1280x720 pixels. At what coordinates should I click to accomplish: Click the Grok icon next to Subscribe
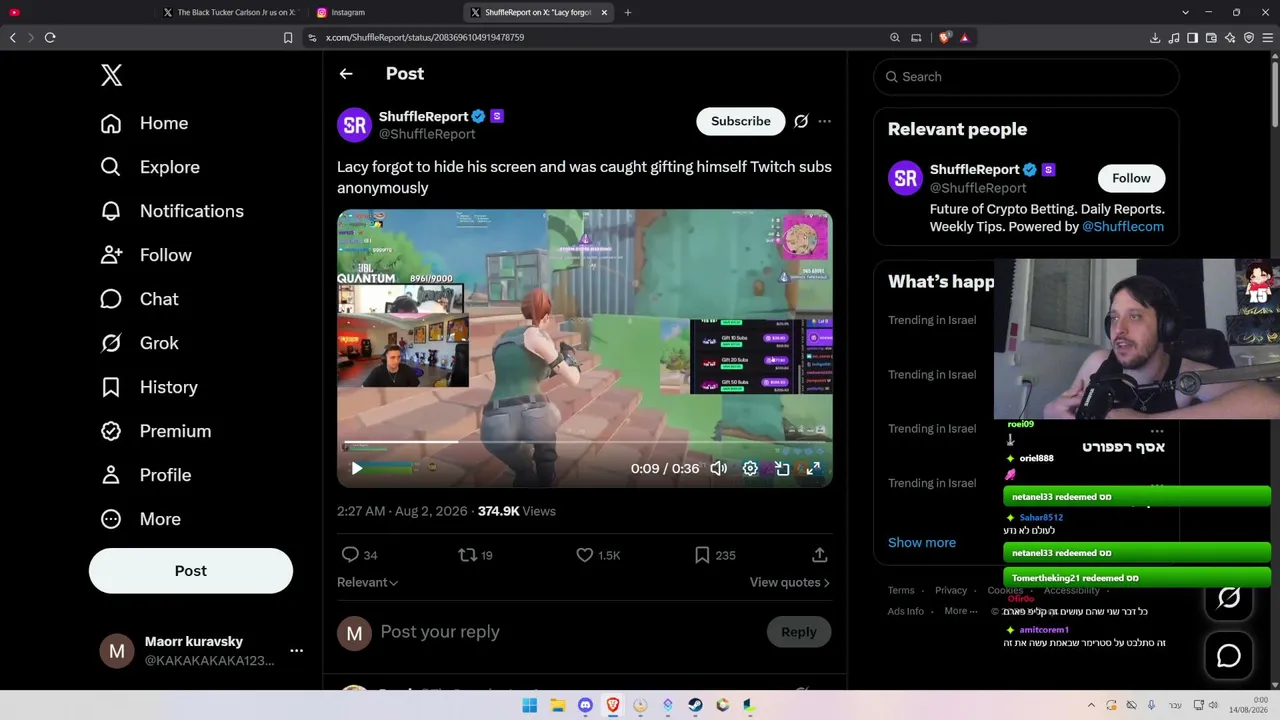pos(801,121)
